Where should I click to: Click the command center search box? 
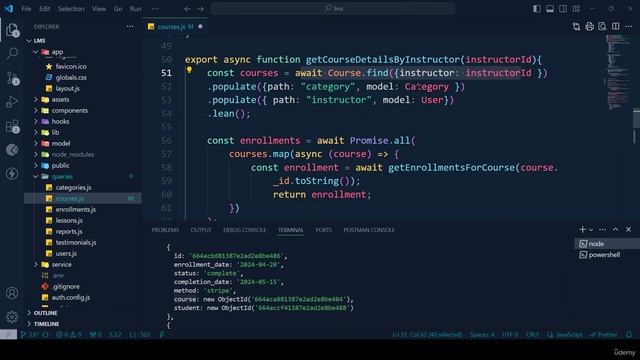(333, 9)
